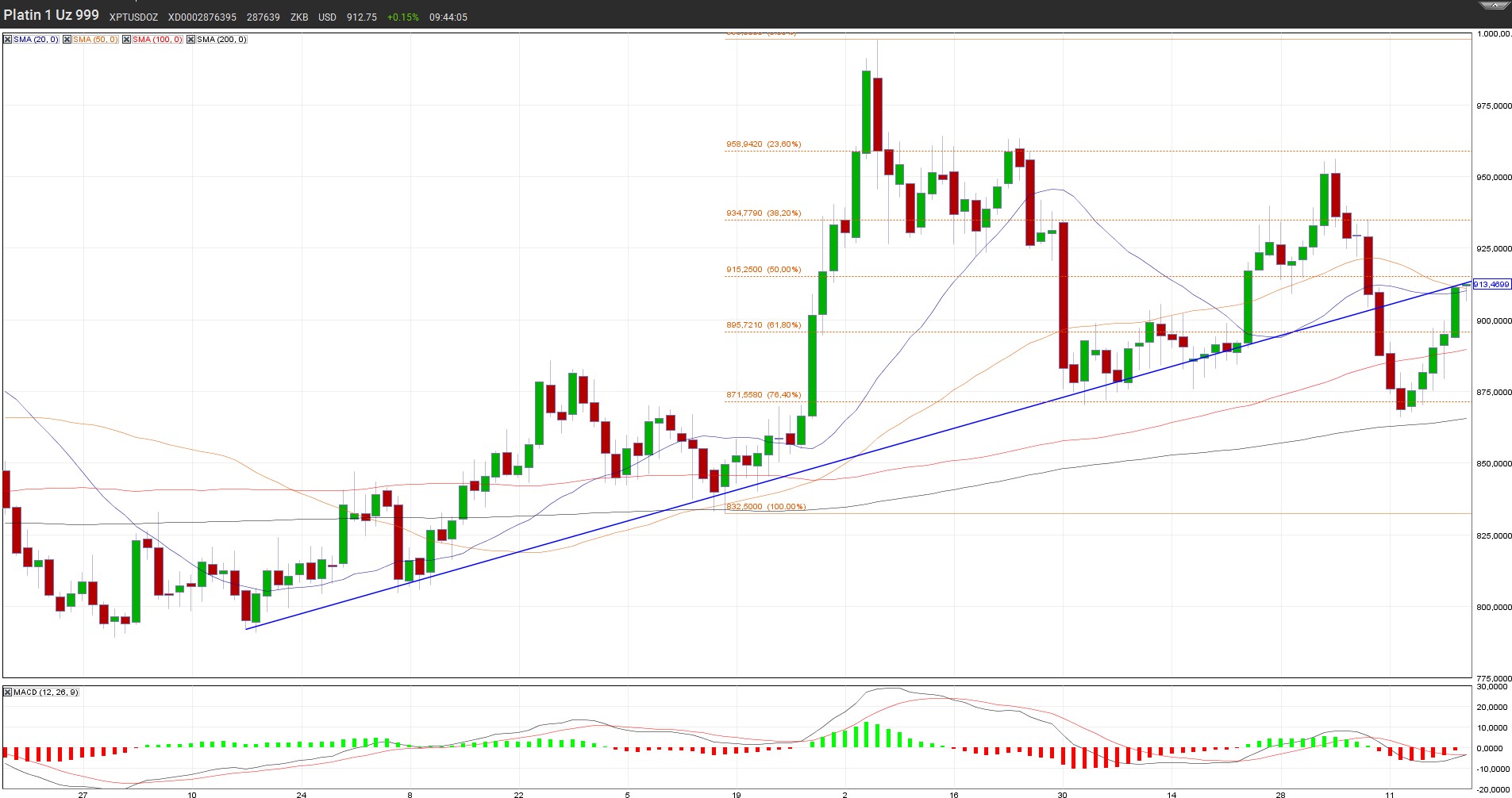Select the 895,7210 (61,80%) Fibonacci level label
Image resolution: width=1512 pixels, height=798 pixels.
tap(764, 325)
